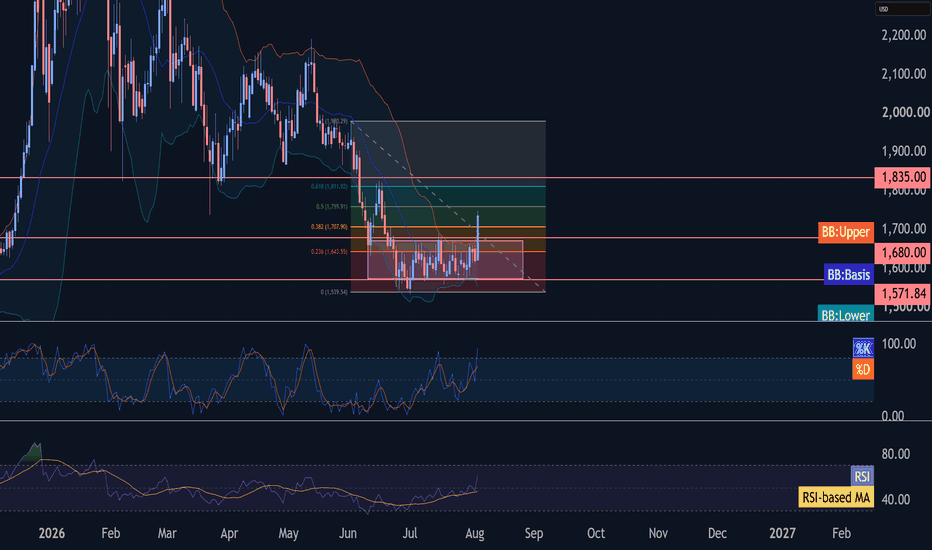
Task: Click the 80.00 RSI scale value
Action: (x=896, y=454)
